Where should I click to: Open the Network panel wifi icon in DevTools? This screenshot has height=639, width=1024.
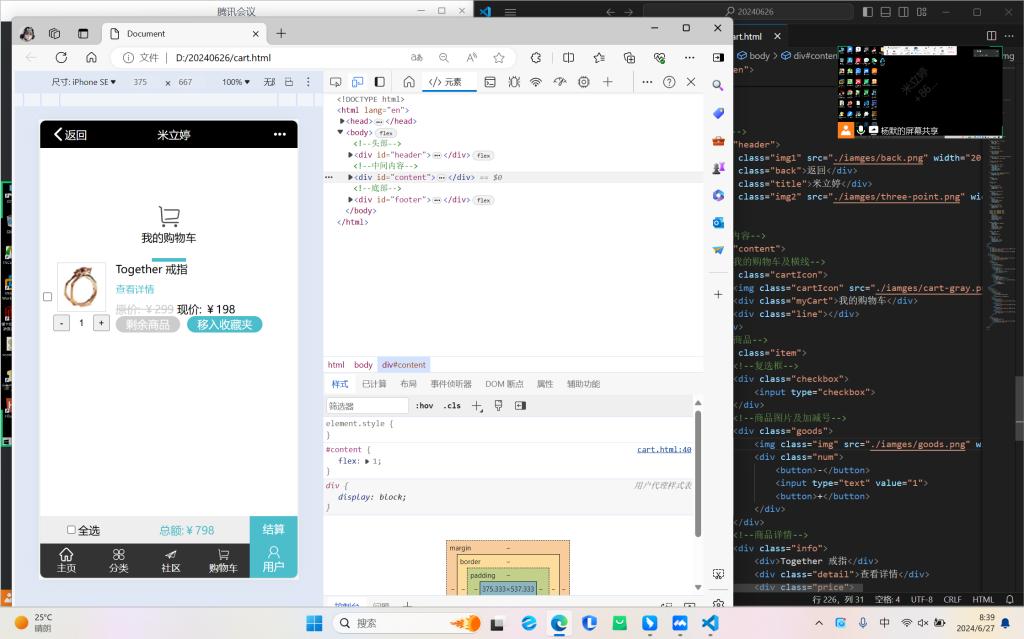tap(536, 82)
